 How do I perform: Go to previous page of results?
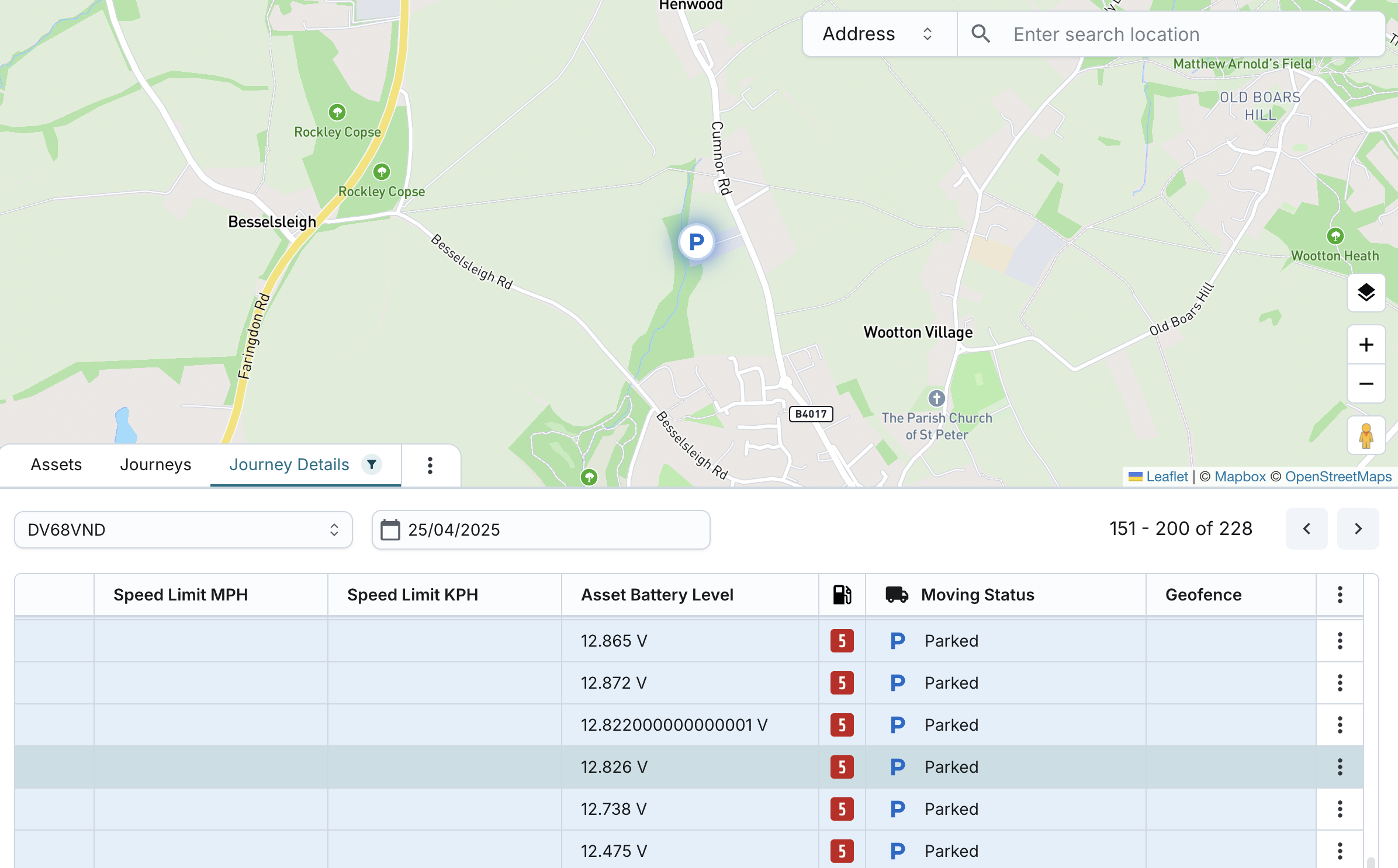click(x=1306, y=529)
